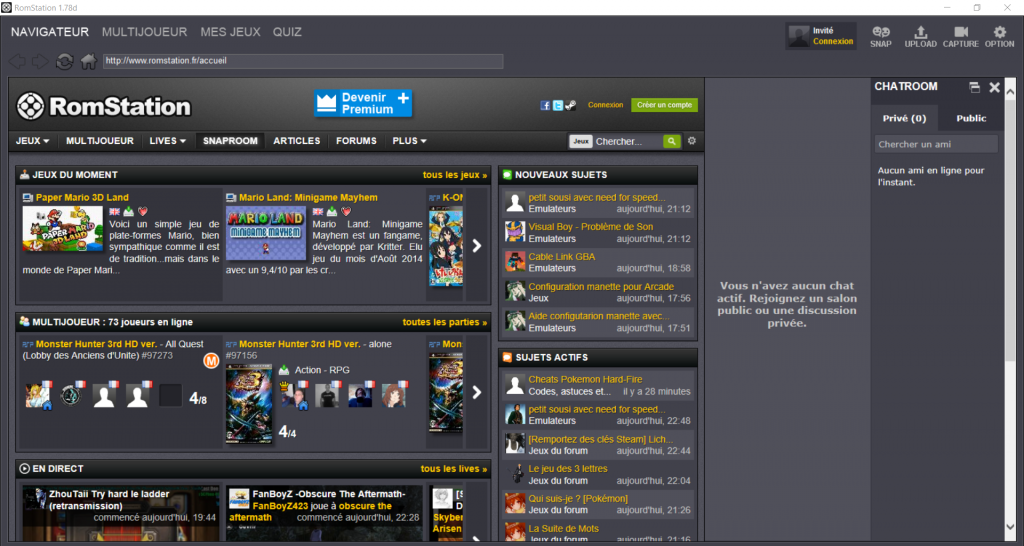Open the 'tous les jeux' link
The image size is (1024, 546).
[454, 175]
